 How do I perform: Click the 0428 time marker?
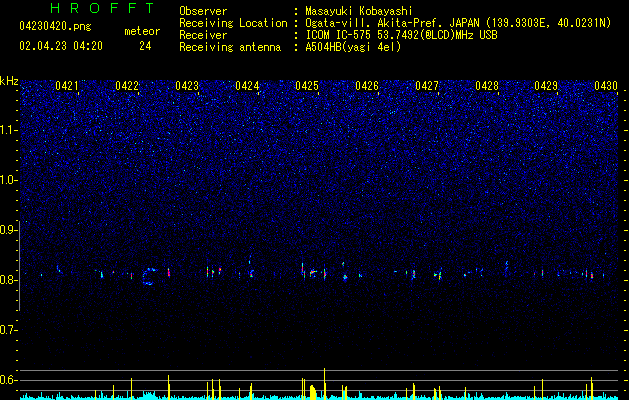click(x=487, y=86)
